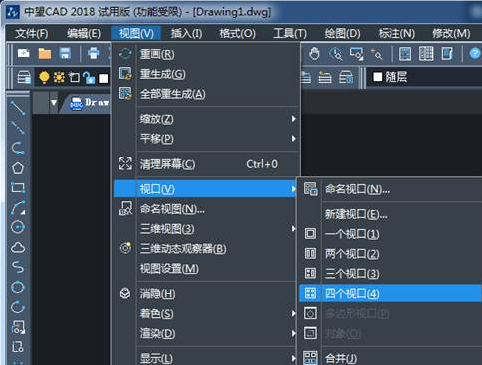Select the Pan hand tool icon
The height and width of the screenshot is (365, 482).
click(x=314, y=53)
